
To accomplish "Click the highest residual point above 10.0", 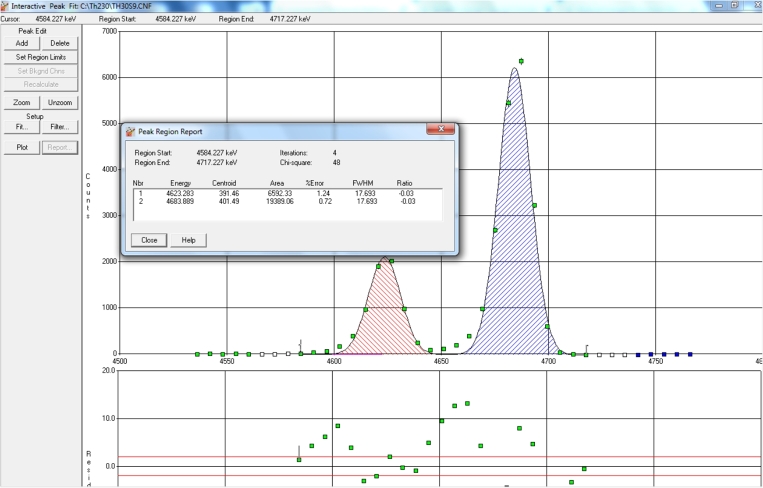I will pyautogui.click(x=467, y=403).
